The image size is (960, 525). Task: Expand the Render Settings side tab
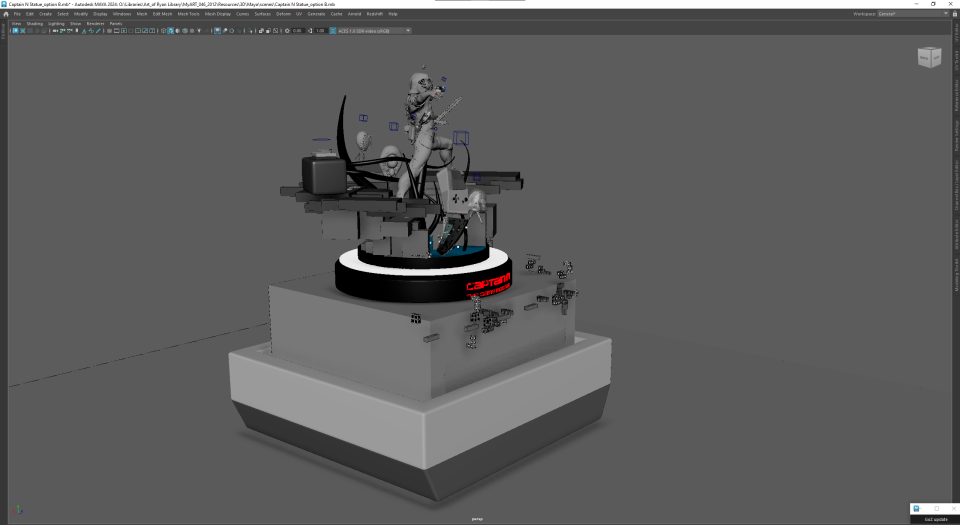click(956, 136)
